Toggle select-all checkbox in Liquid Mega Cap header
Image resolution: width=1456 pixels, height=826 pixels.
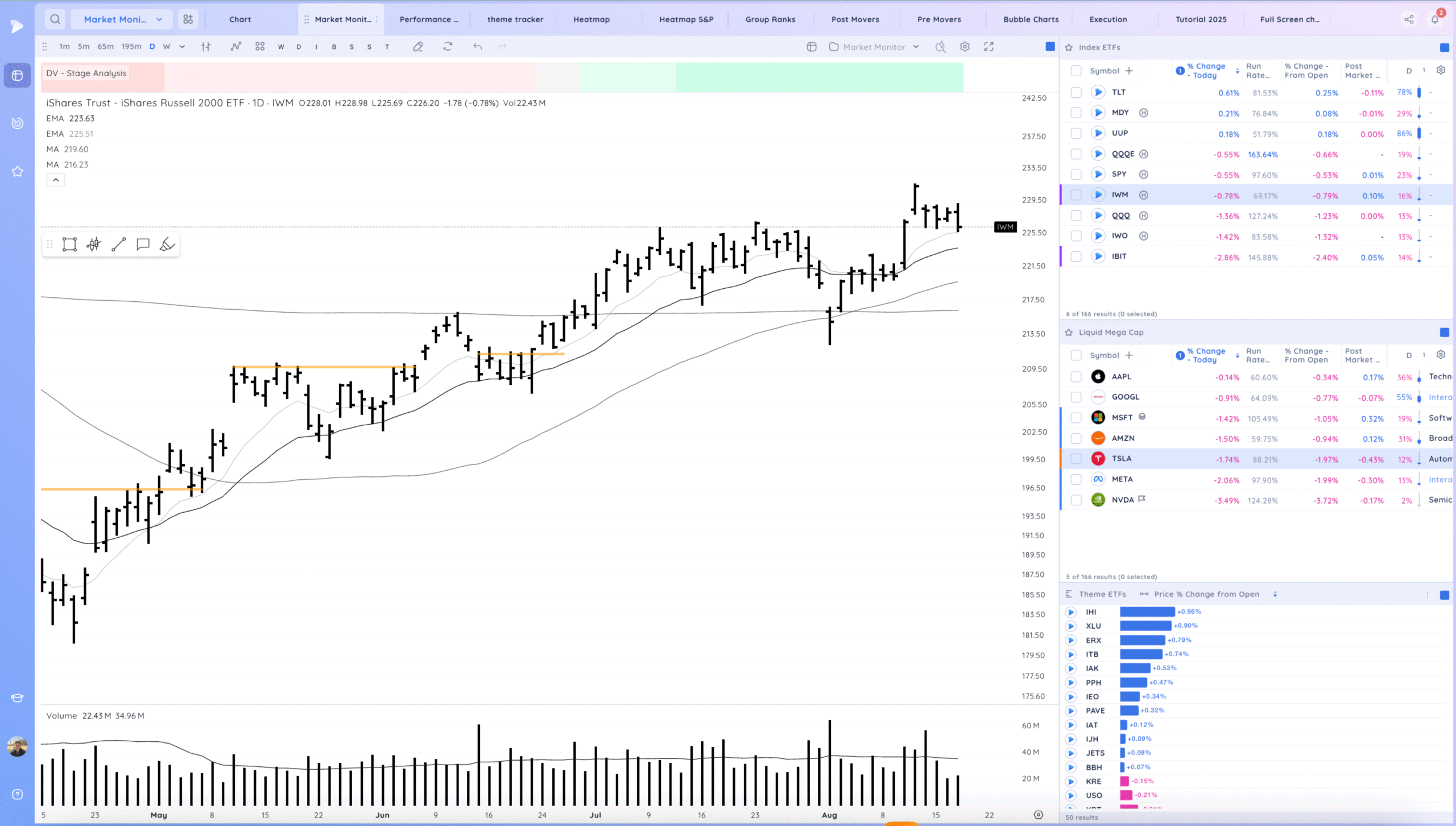pos(1076,355)
